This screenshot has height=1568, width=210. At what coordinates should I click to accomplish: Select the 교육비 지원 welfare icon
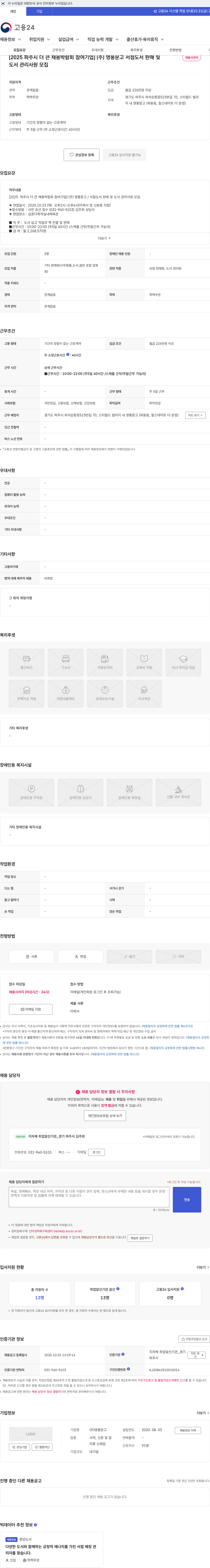[144, 662]
